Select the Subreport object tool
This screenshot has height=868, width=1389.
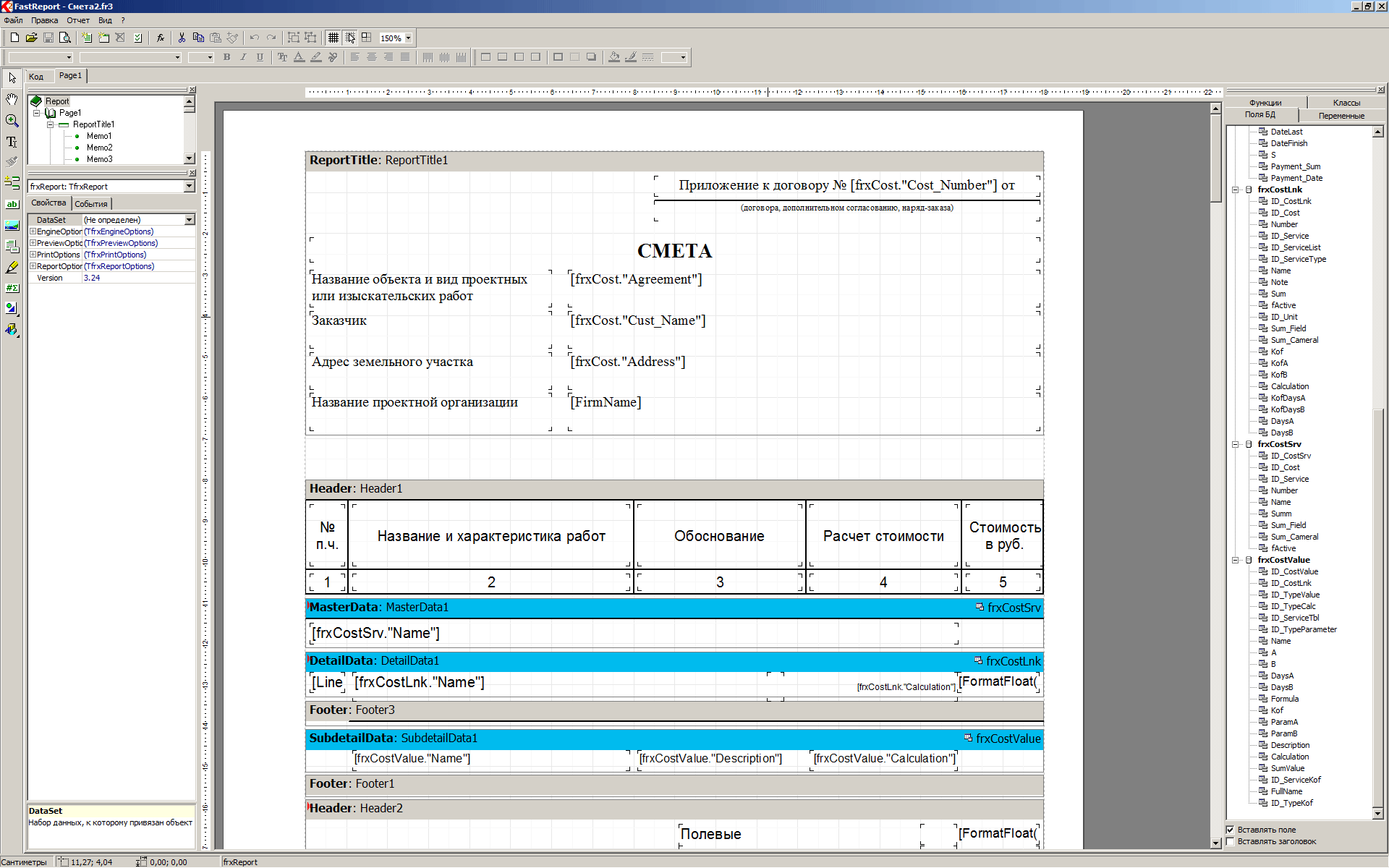click(x=12, y=246)
